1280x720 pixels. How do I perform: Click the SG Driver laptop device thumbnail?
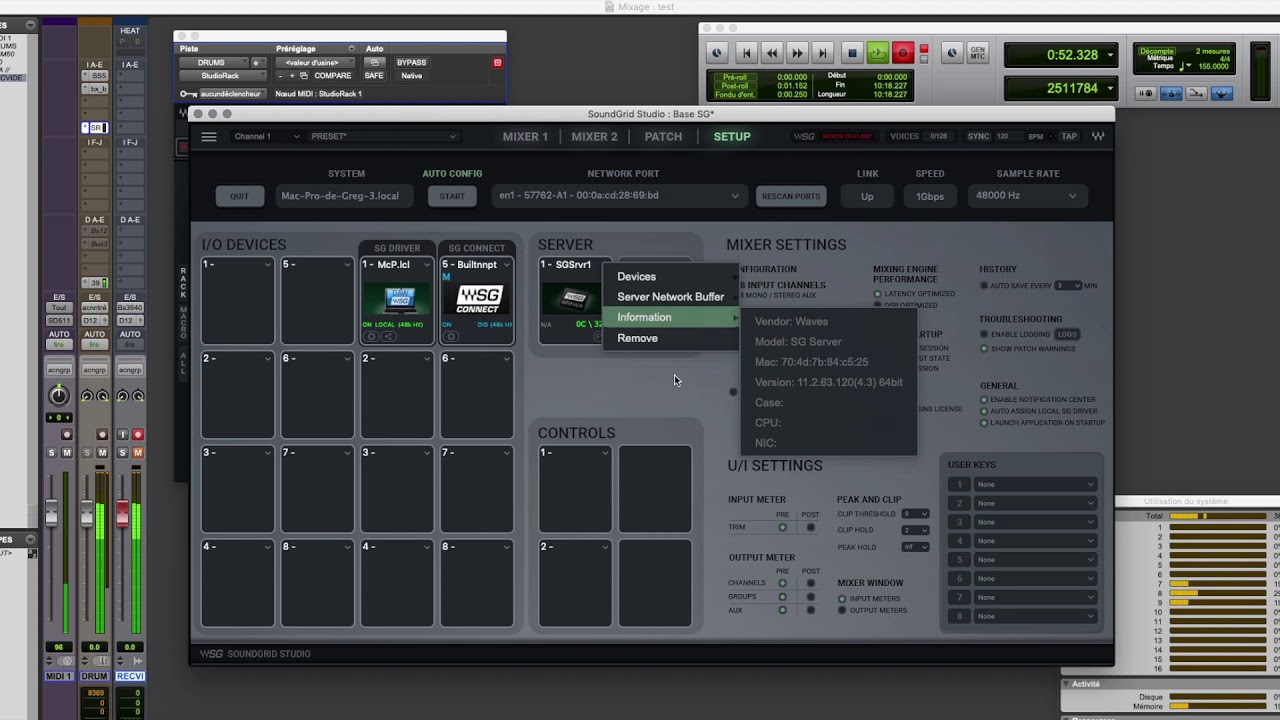click(x=397, y=300)
